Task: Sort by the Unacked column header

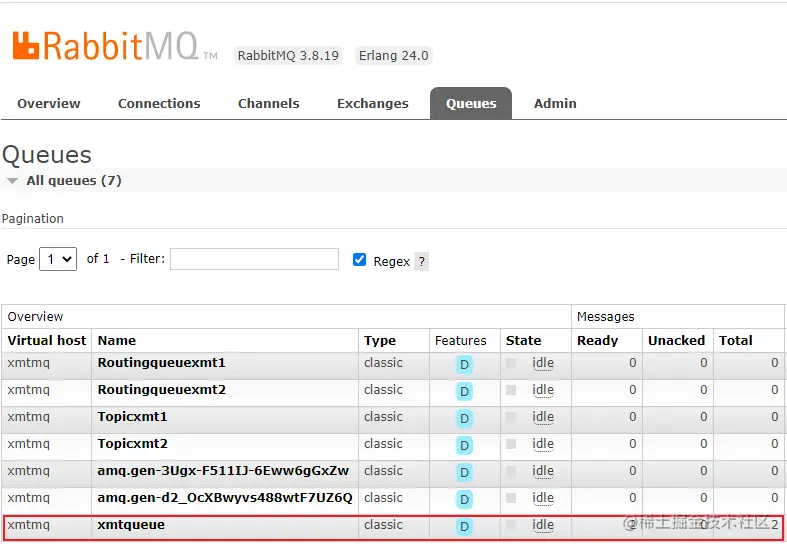Action: tap(677, 341)
